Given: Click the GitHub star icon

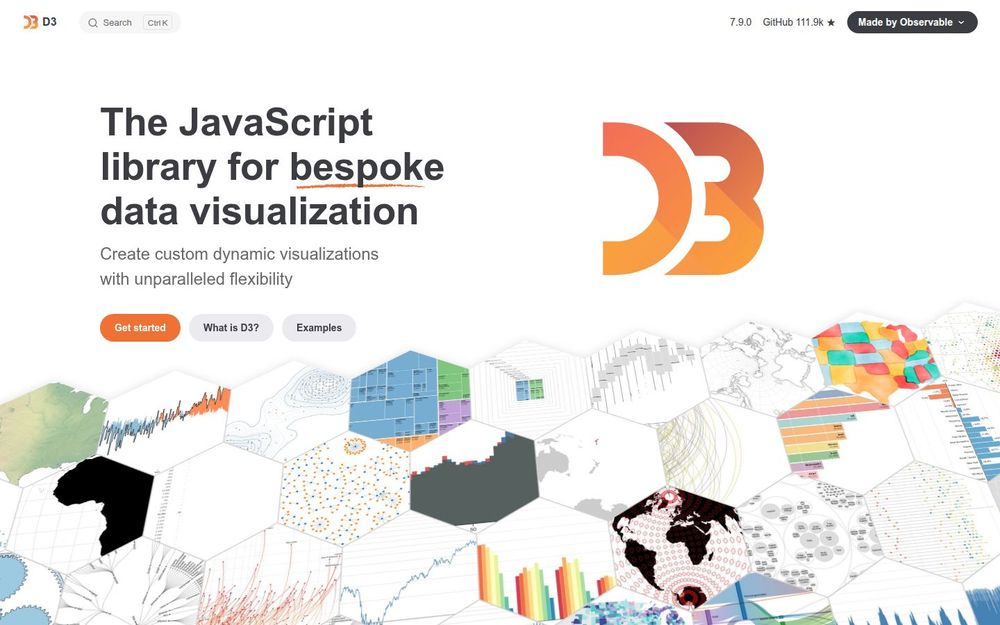Looking at the screenshot, I should pyautogui.click(x=831, y=23).
